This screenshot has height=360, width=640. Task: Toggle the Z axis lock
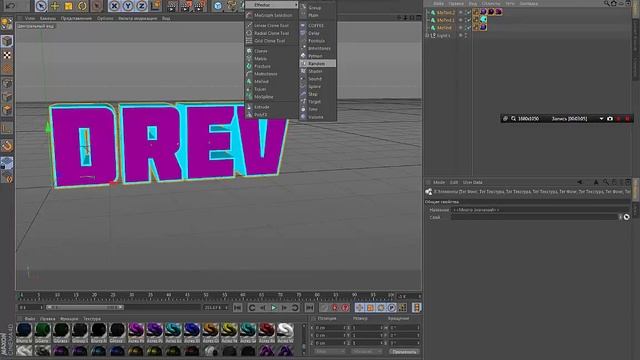pos(142,6)
